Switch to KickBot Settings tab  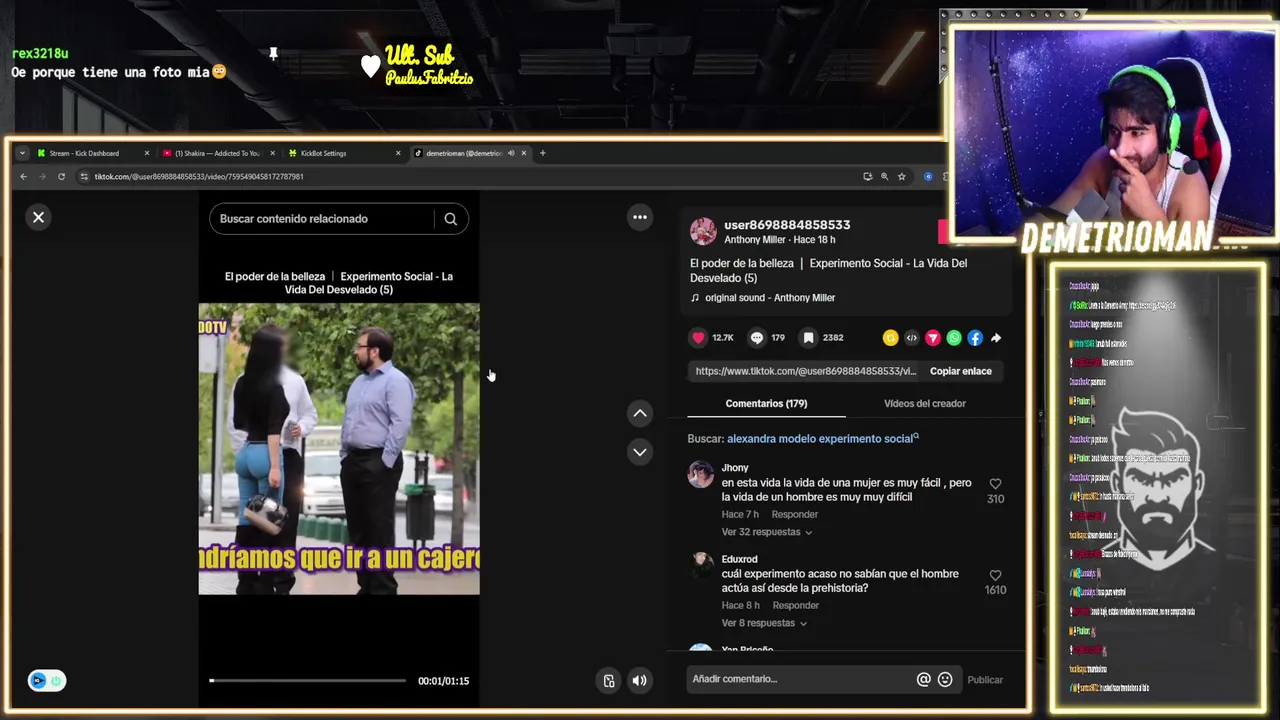(x=343, y=153)
